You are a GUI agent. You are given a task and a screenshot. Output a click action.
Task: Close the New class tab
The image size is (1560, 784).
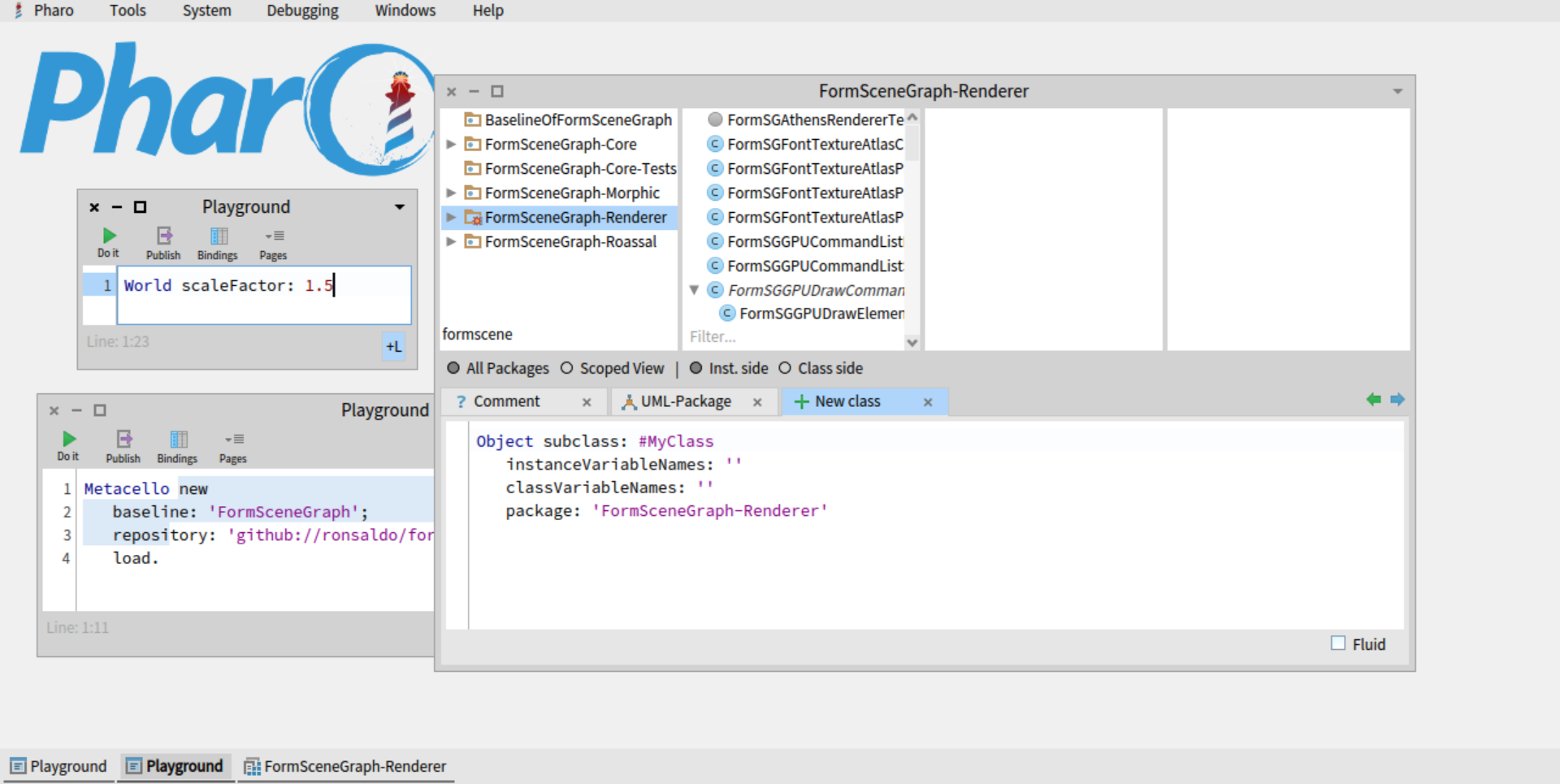[x=928, y=402]
